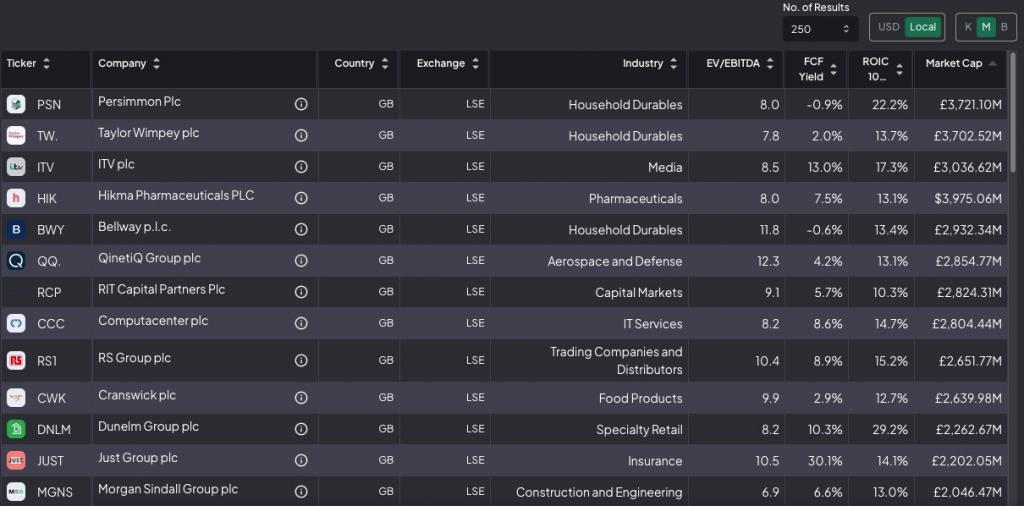Click the Industry column header
1024x506 pixels.
pos(643,64)
